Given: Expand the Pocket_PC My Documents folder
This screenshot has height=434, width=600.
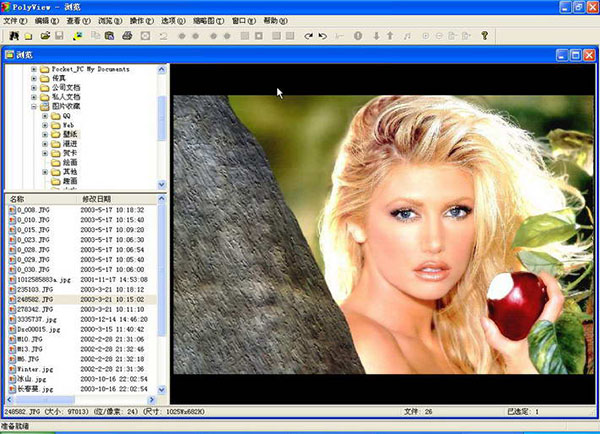Looking at the screenshot, I should tap(34, 69).
